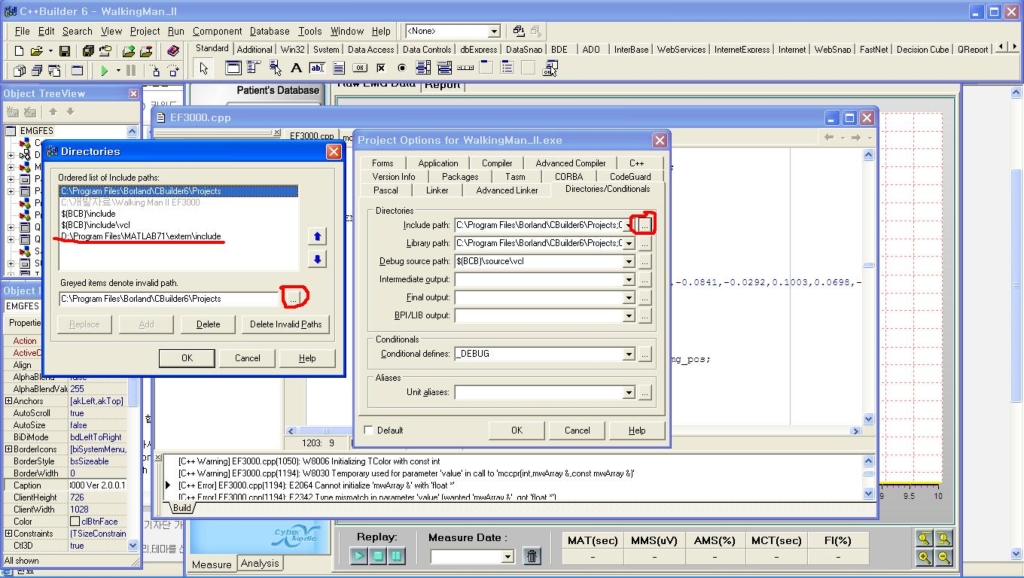Open the Measure Date dropdown
This screenshot has height=578, width=1024.
pyautogui.click(x=507, y=556)
